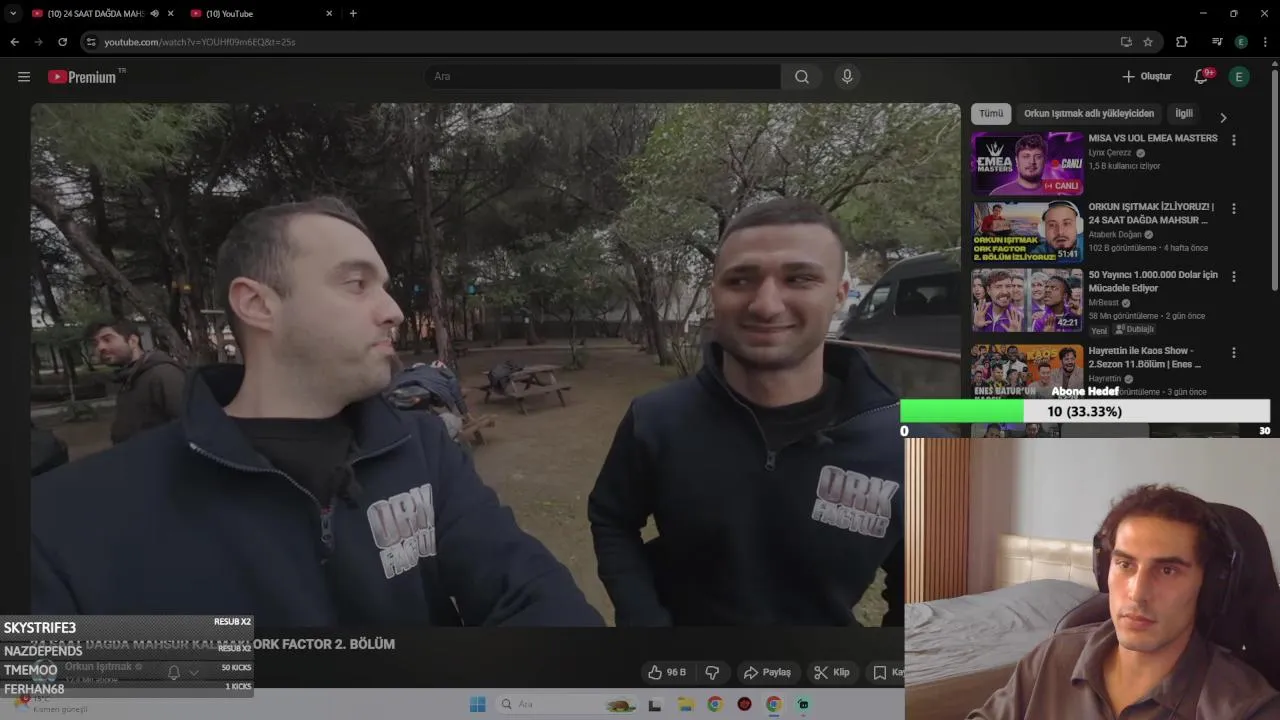Open 50 Yayıncı 1.000.000 Dolar title

tap(1153, 281)
